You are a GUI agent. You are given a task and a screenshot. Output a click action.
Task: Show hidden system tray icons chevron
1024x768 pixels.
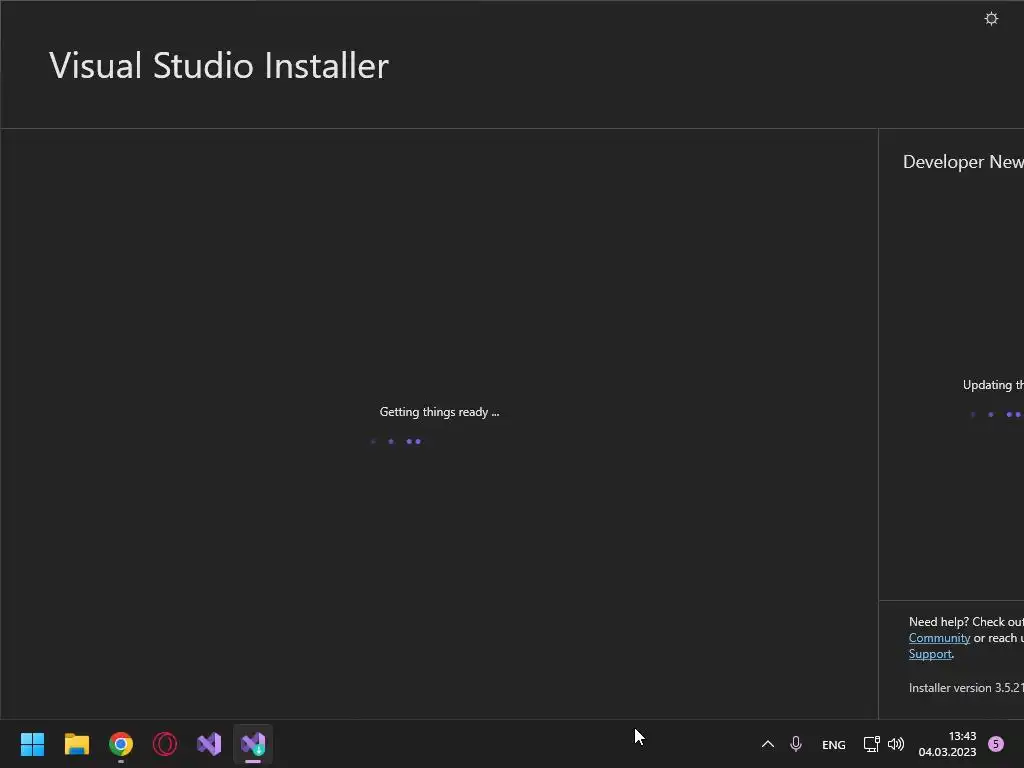[x=768, y=744]
